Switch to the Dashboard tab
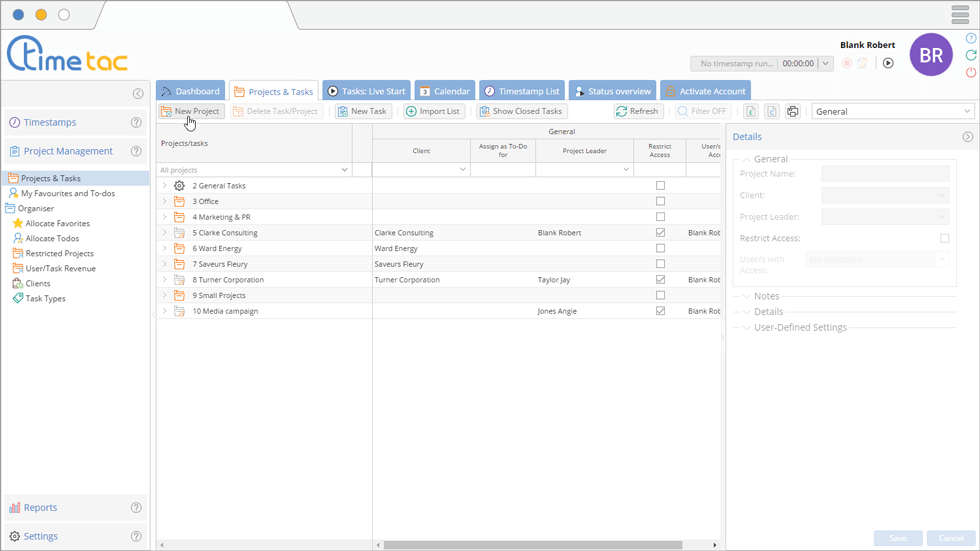This screenshot has width=980, height=551. [191, 91]
